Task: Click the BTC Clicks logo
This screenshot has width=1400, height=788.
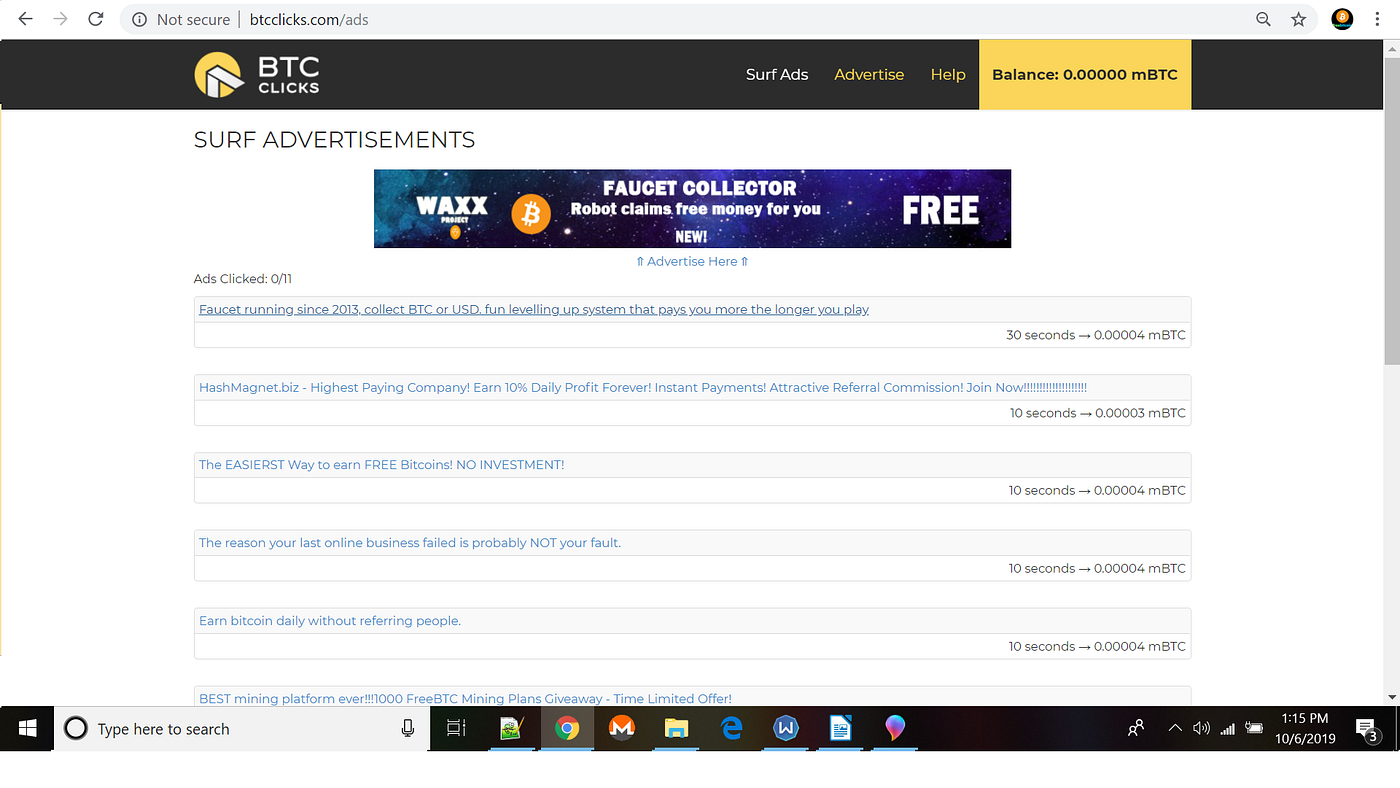Action: (257, 75)
